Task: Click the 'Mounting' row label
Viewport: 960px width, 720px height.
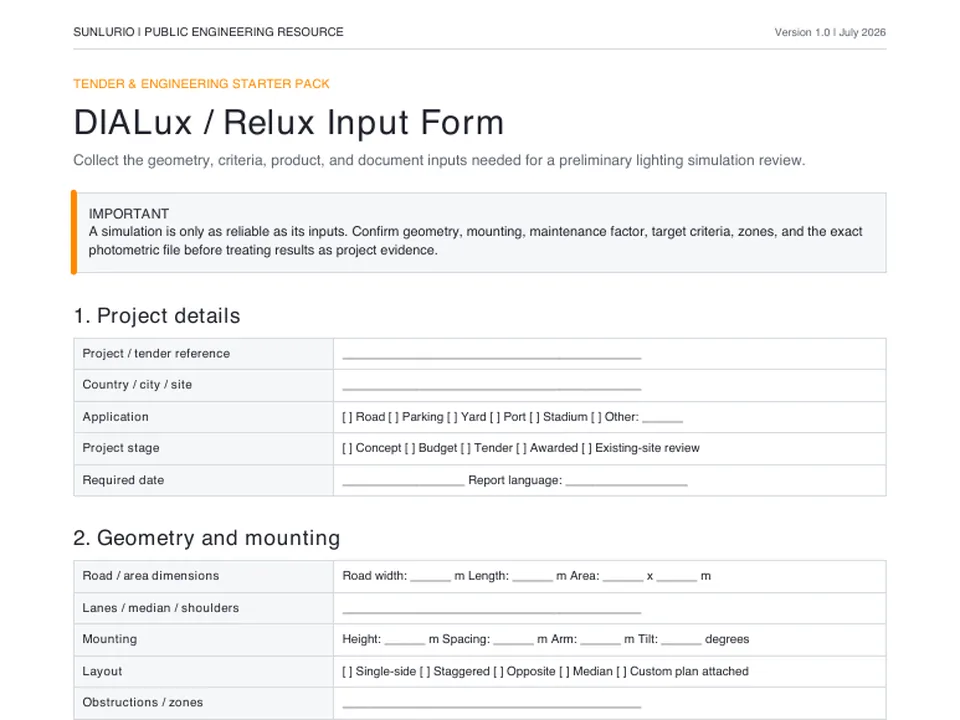Action: (110, 639)
